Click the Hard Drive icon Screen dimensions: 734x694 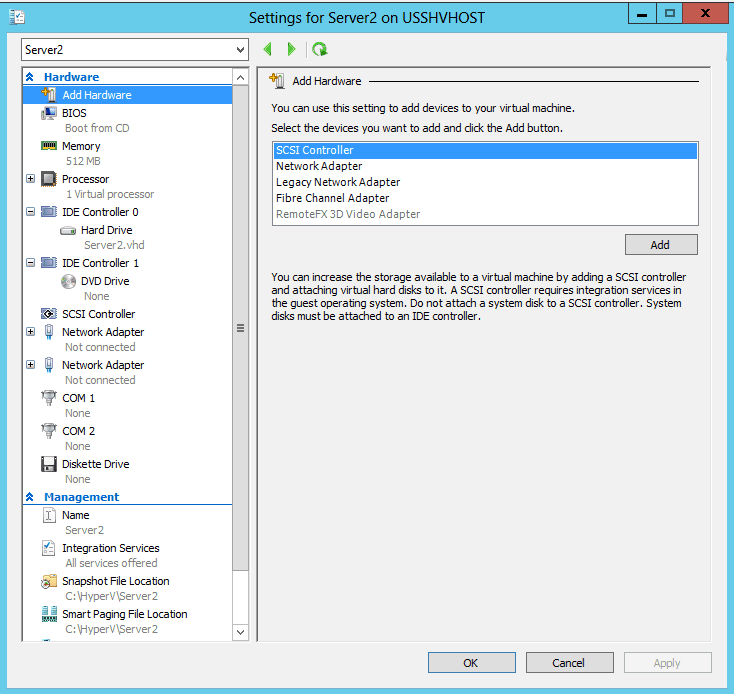[68, 230]
